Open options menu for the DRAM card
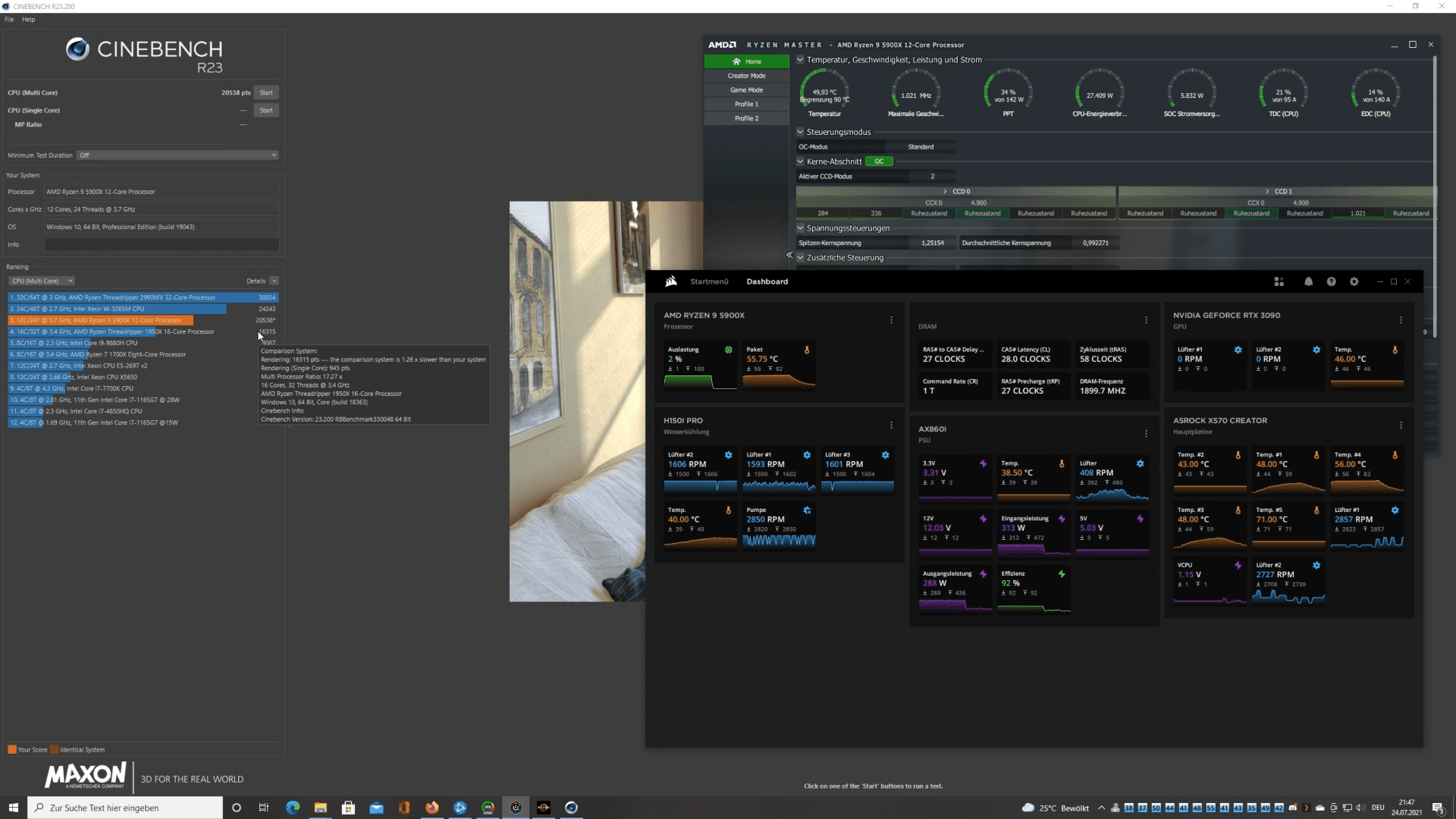1456x819 pixels. point(1146,320)
